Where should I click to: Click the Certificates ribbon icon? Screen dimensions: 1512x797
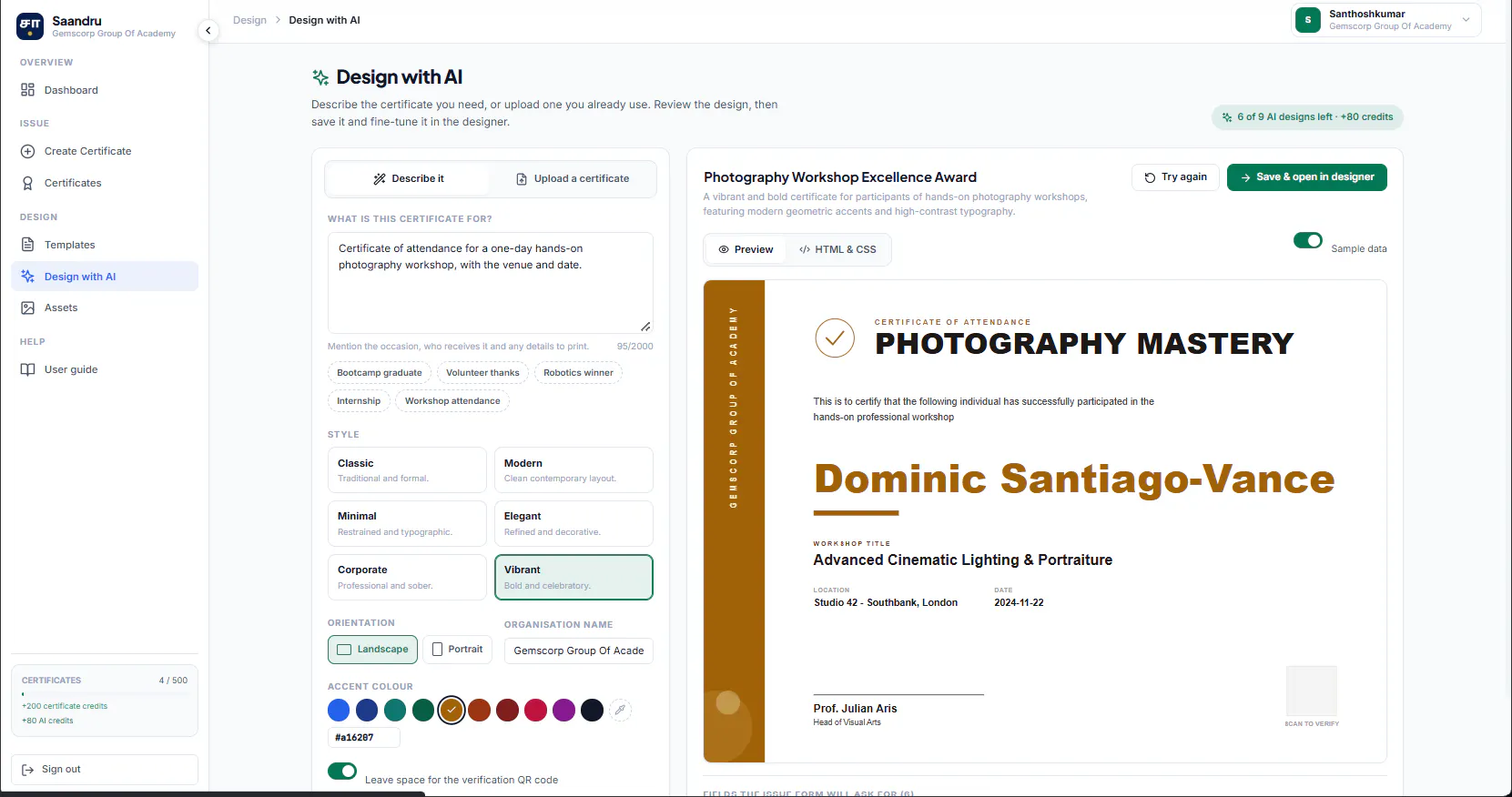click(x=28, y=183)
